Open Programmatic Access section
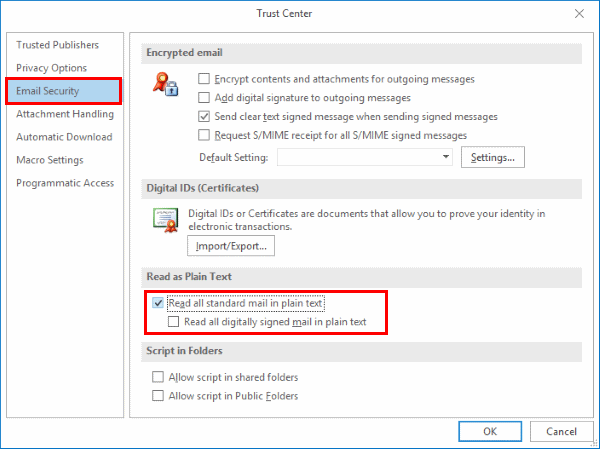 tap(65, 183)
